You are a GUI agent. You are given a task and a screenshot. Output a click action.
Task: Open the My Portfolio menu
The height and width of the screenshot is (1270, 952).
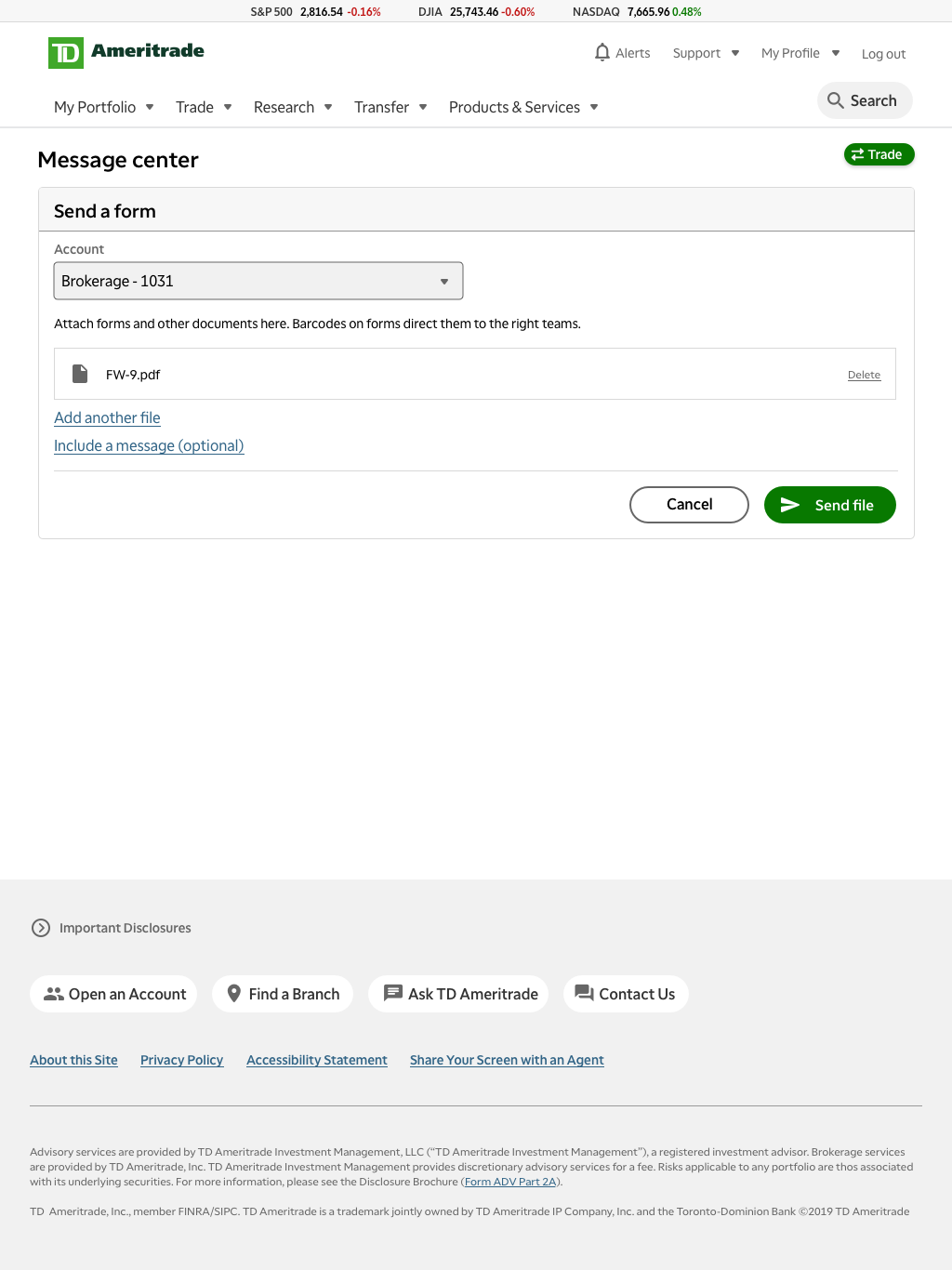coord(104,107)
